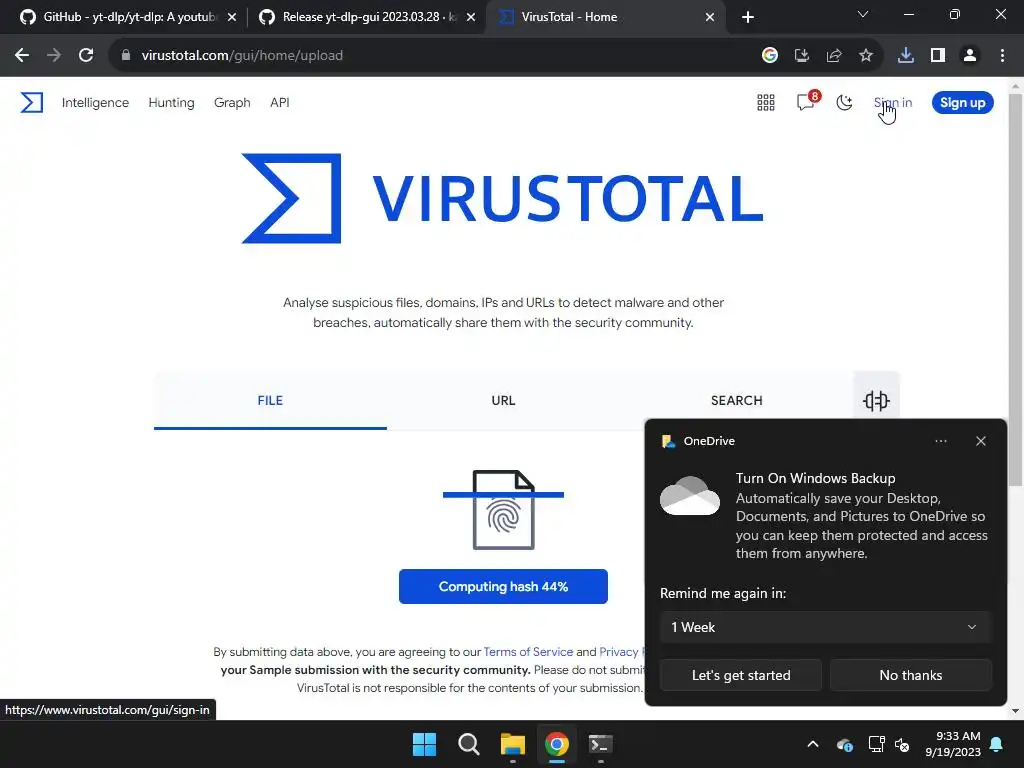Open Windows Search from taskbar
This screenshot has width=1024, height=768.
(x=469, y=744)
